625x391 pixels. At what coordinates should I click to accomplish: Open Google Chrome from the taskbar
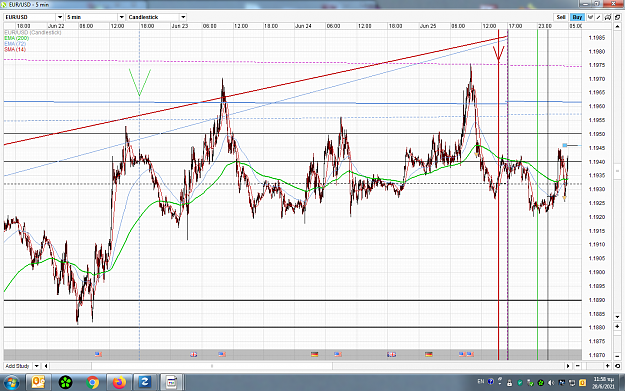pyautogui.click(x=92, y=383)
